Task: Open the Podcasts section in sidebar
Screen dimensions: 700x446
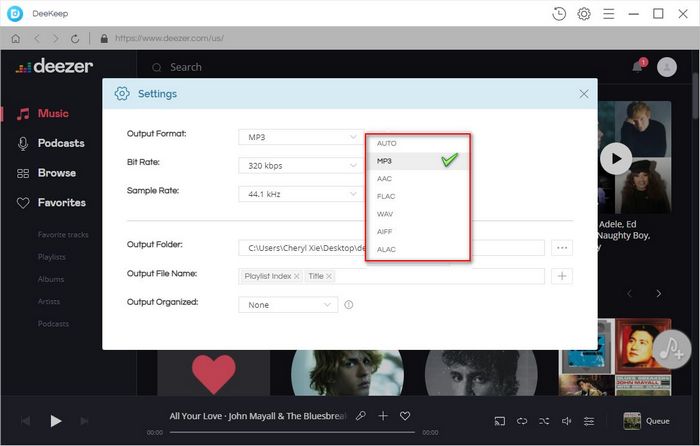Action: [50, 143]
